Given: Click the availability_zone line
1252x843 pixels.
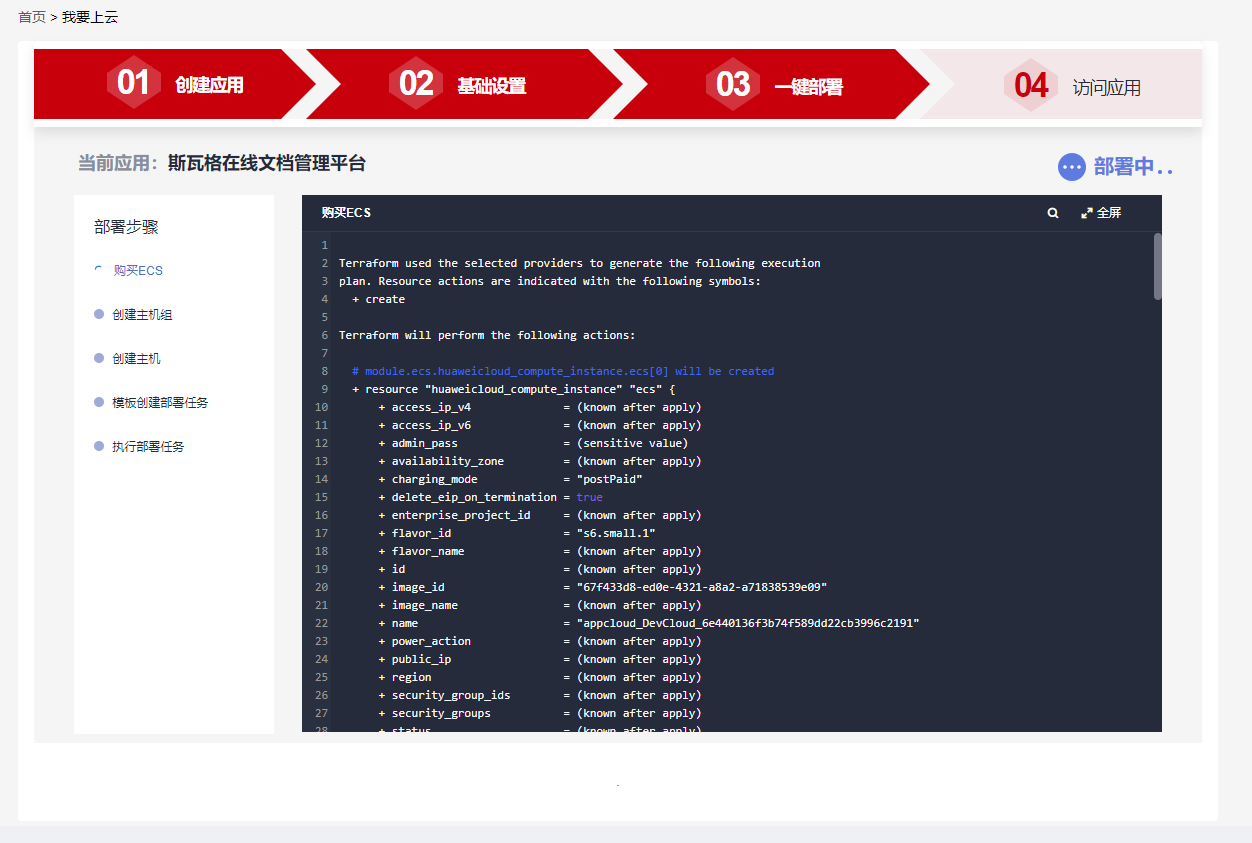Looking at the screenshot, I should click(540, 461).
